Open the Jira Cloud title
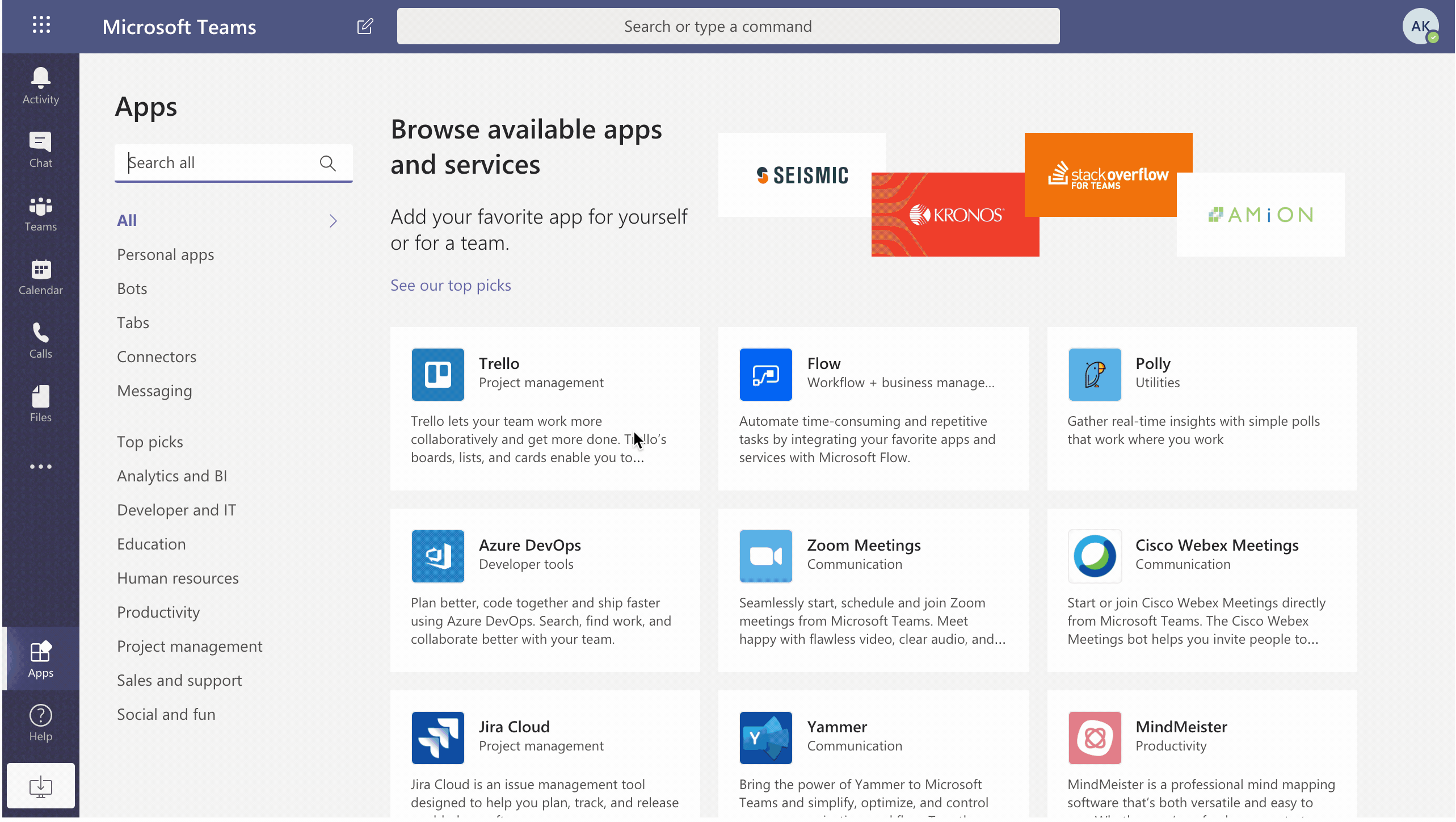 click(x=514, y=727)
